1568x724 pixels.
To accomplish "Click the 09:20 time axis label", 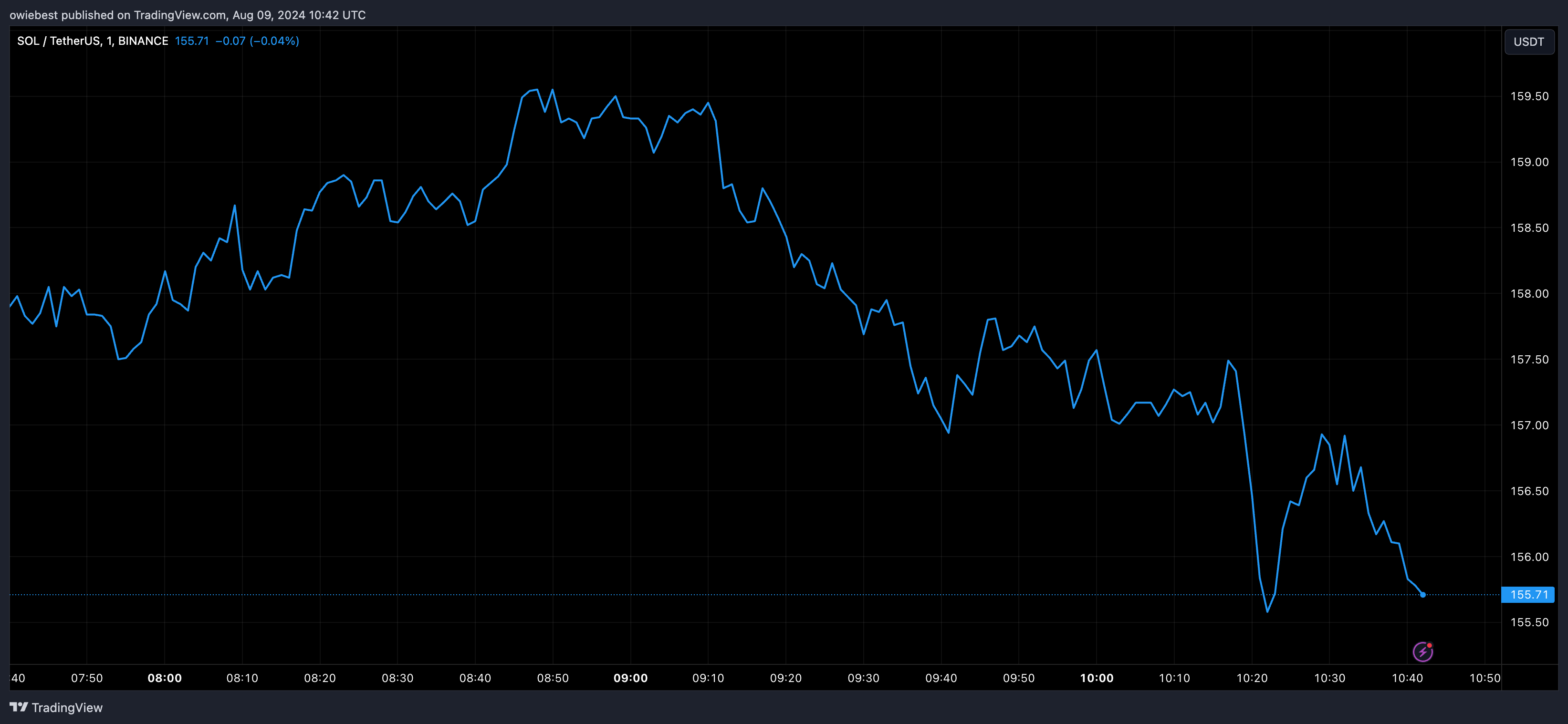I will click(x=786, y=678).
